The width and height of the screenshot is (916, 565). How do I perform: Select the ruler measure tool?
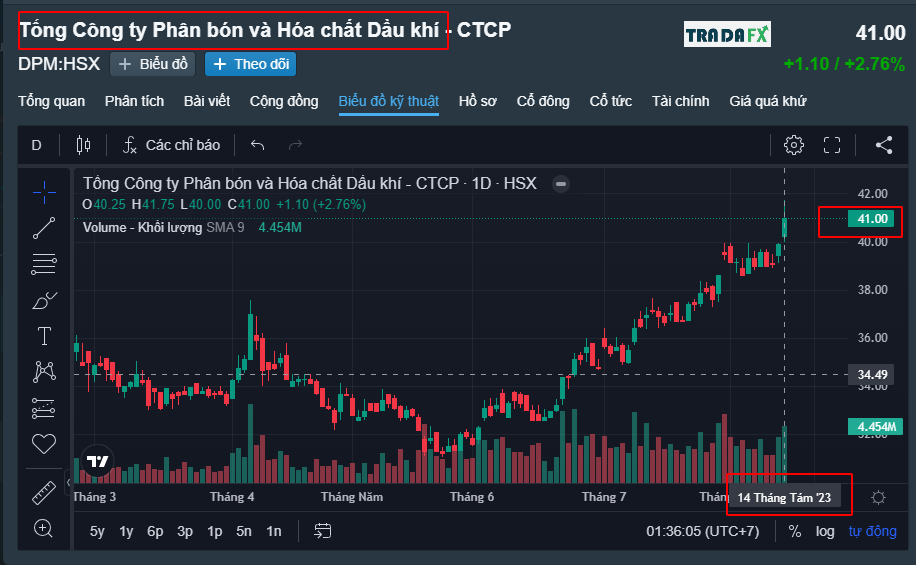pyautogui.click(x=44, y=493)
